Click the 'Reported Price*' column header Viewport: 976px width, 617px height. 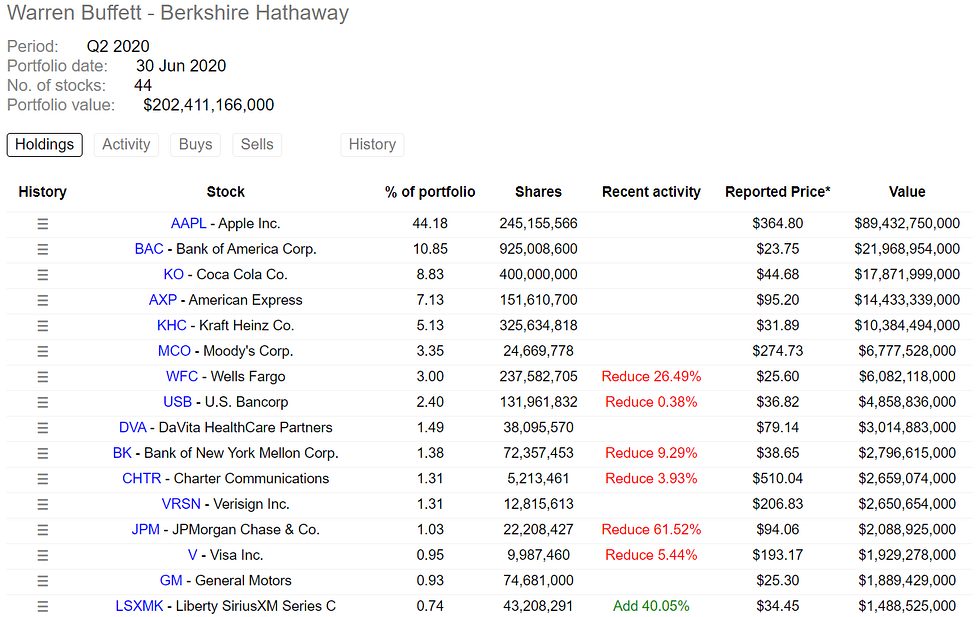[777, 192]
